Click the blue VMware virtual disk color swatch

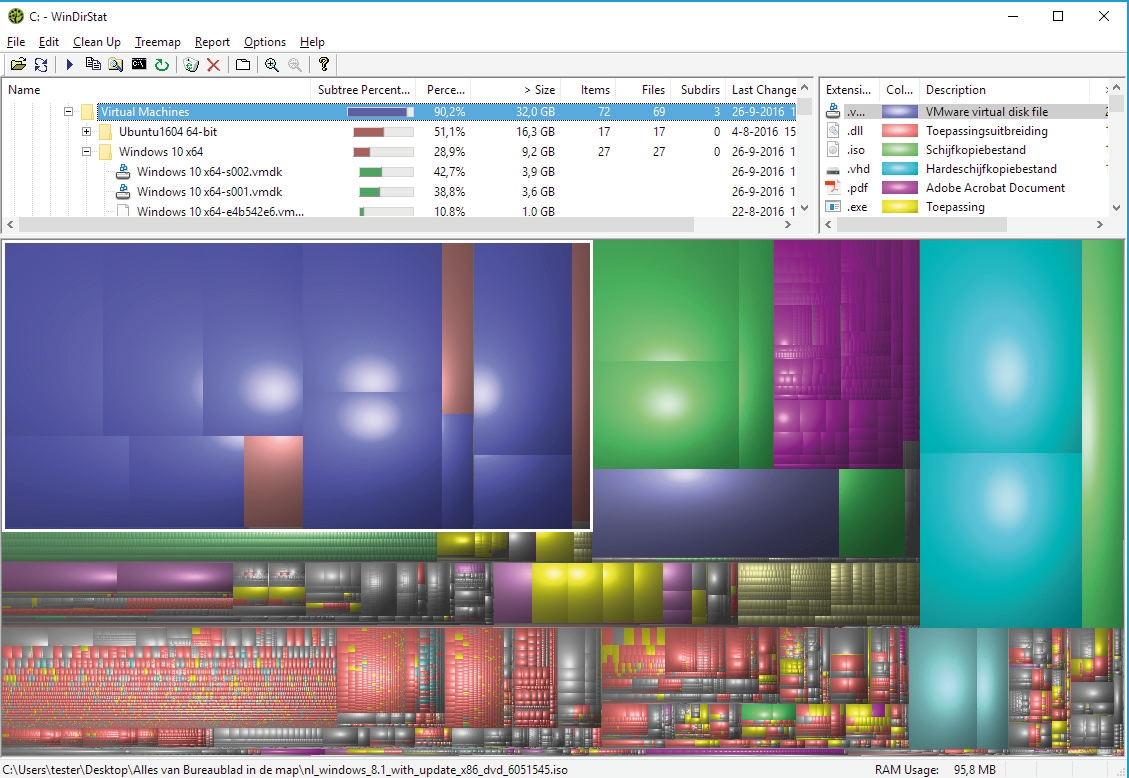click(900, 112)
